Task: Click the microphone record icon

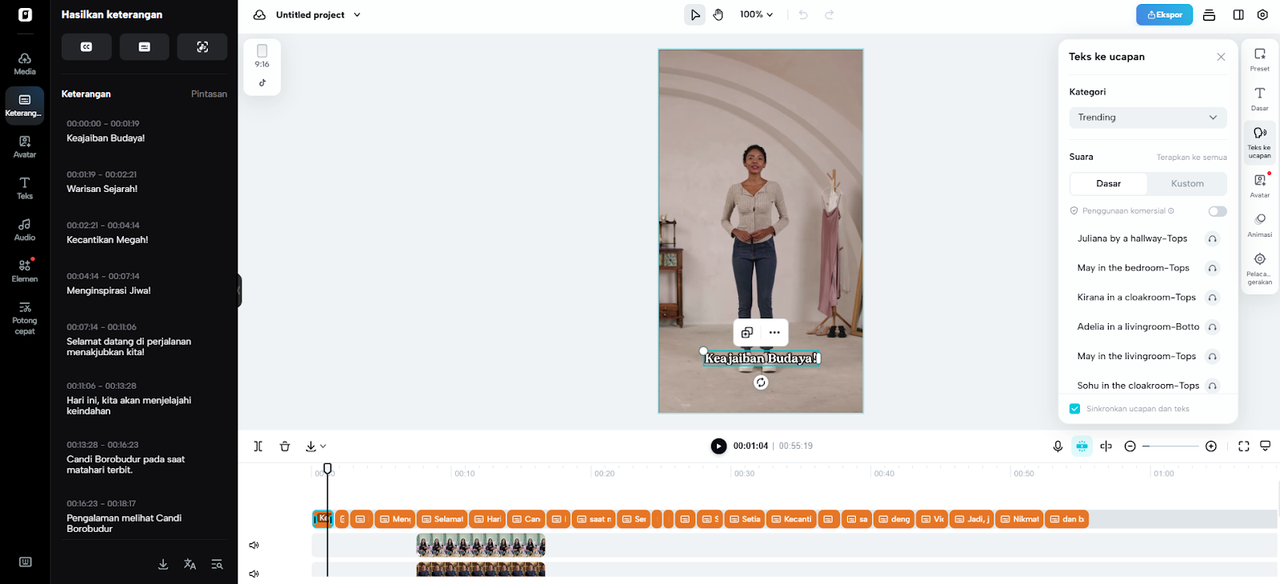Action: 1058,446
